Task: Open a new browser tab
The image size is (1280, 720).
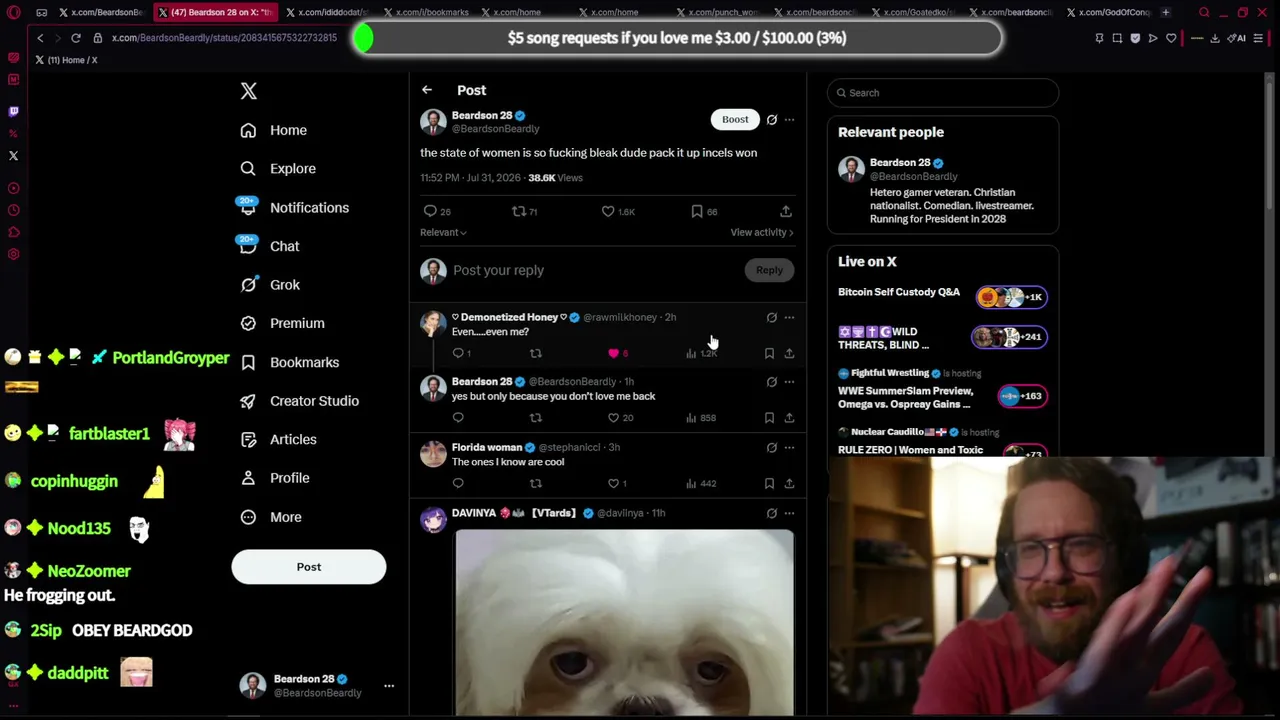Action: coord(1165,12)
